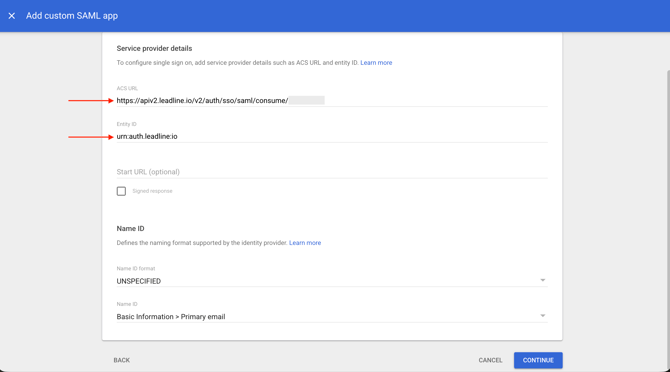Click the Add custom SAML app title
The height and width of the screenshot is (372, 670).
click(x=72, y=16)
